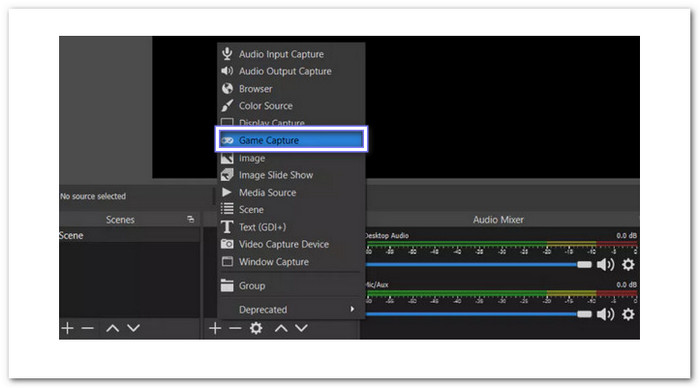Expand the Deprecated submenu arrow

[x=352, y=309]
